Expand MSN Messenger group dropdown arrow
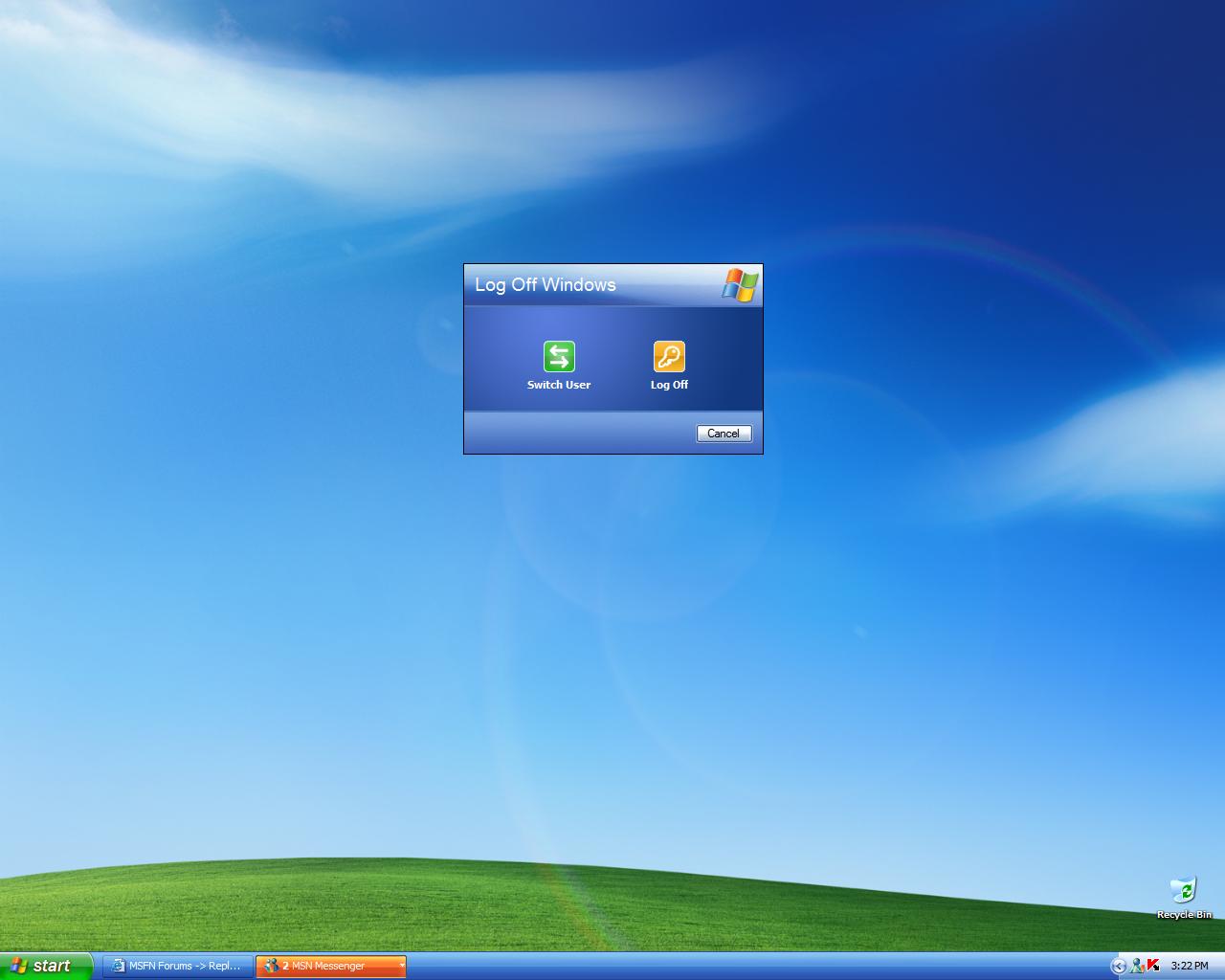The width and height of the screenshot is (1225, 980). tap(401, 966)
